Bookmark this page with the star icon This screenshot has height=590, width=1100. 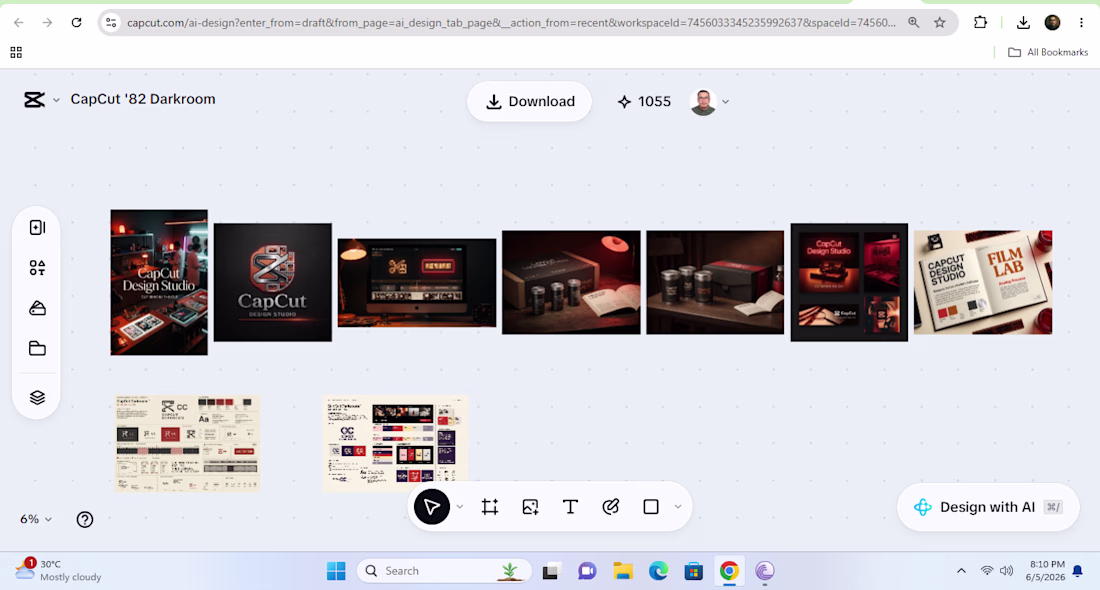940,22
